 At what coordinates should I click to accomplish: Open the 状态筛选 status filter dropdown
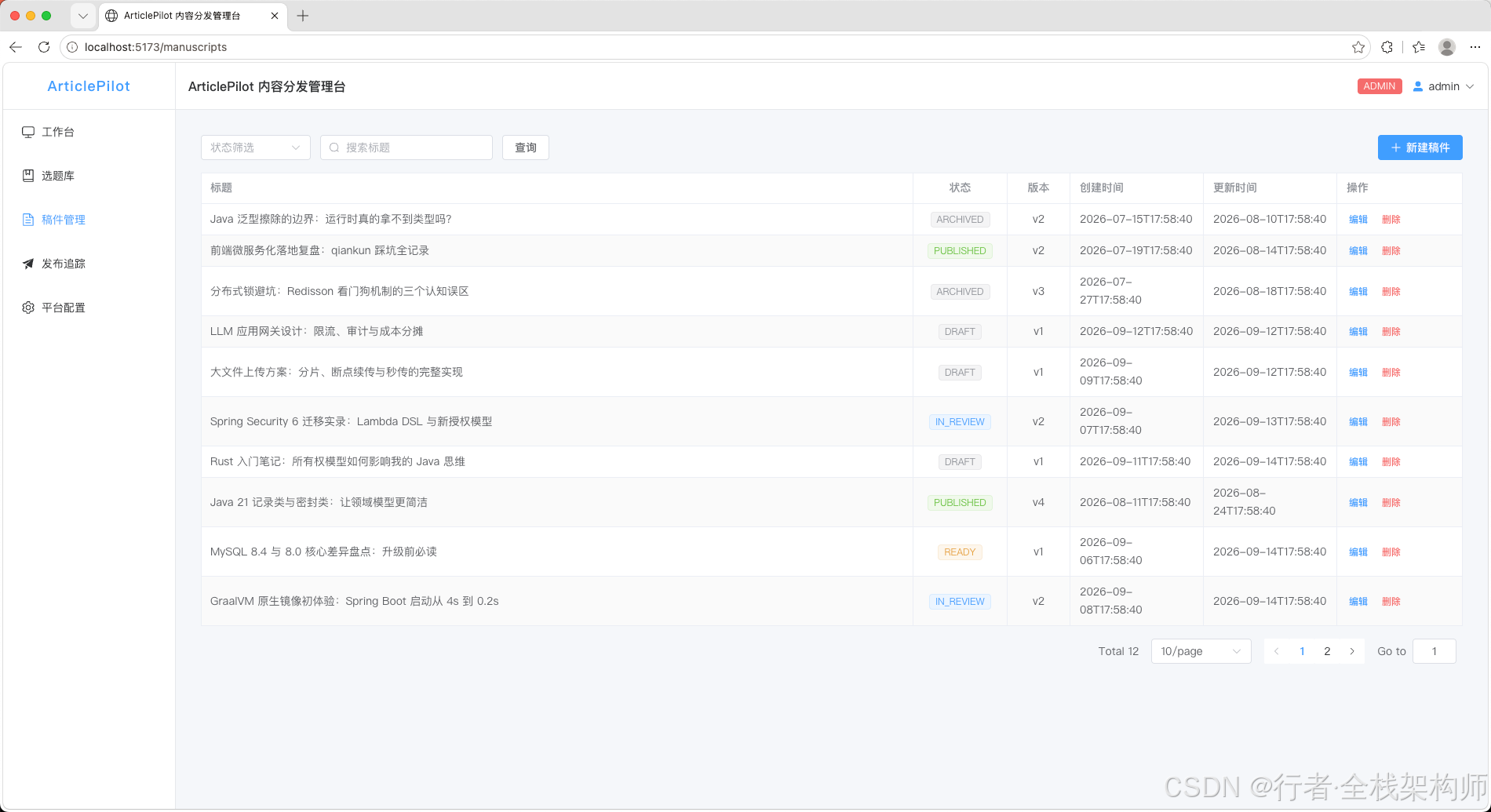(256, 147)
